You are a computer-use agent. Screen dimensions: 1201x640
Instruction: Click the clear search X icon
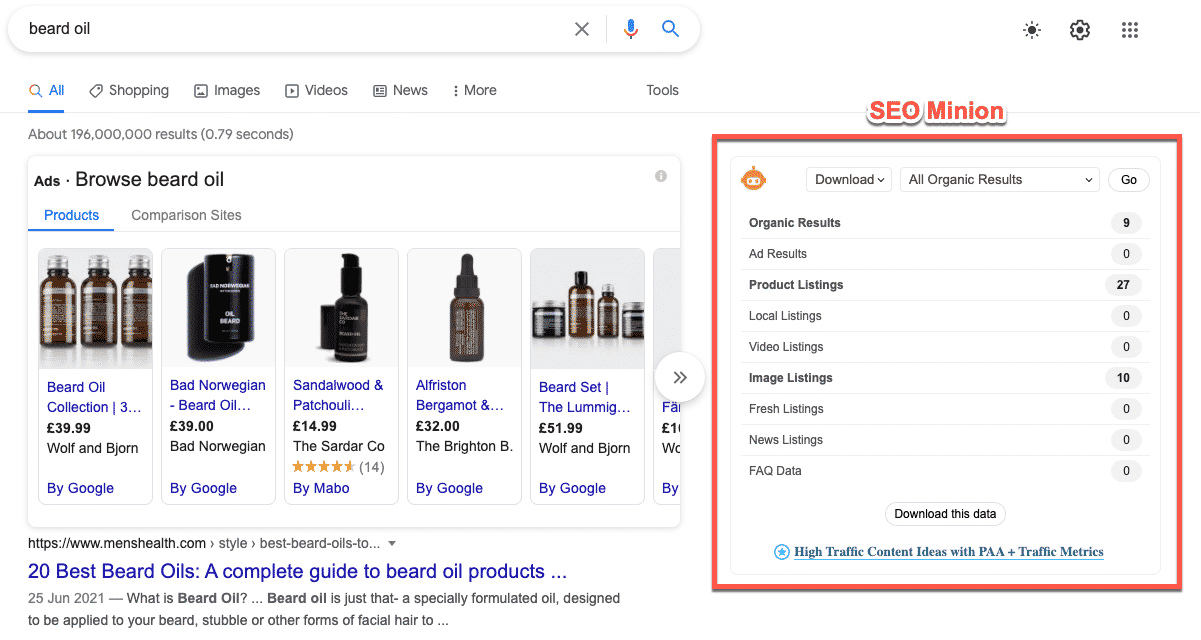[582, 29]
